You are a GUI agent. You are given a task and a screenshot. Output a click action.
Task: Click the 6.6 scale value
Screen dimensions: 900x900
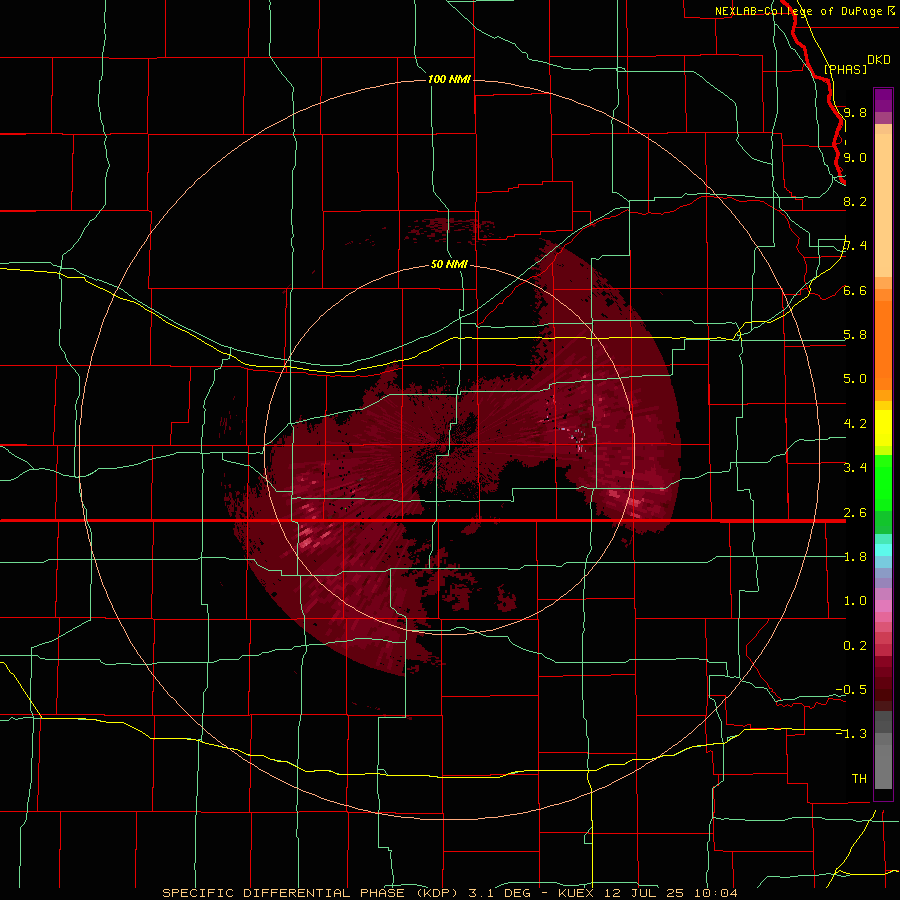(x=855, y=290)
